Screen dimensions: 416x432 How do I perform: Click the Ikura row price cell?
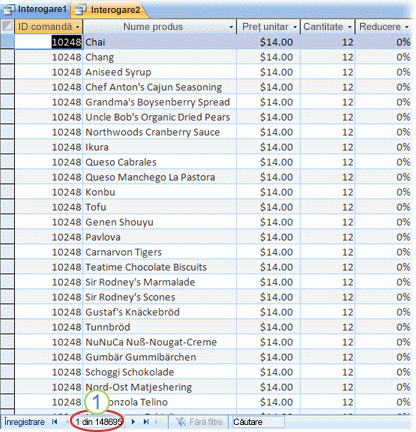tap(268, 147)
